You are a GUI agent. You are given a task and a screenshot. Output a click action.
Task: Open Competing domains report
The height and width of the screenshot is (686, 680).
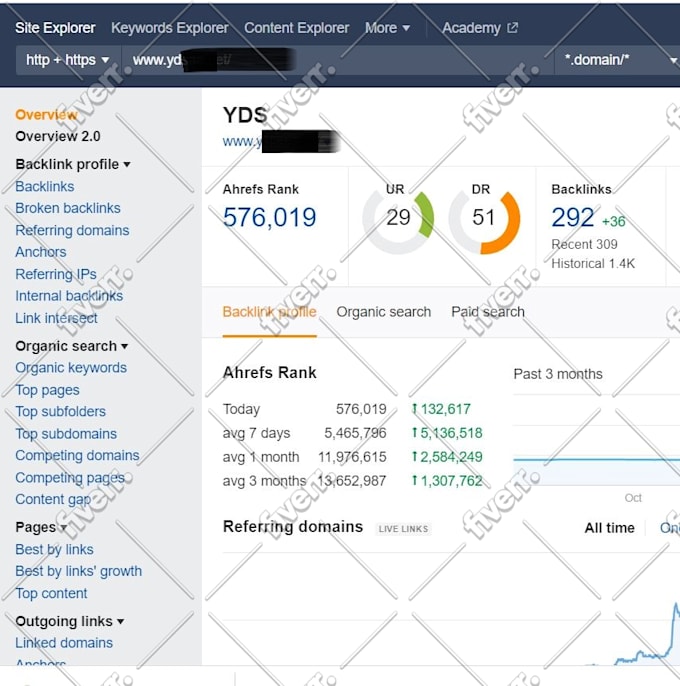click(77, 455)
